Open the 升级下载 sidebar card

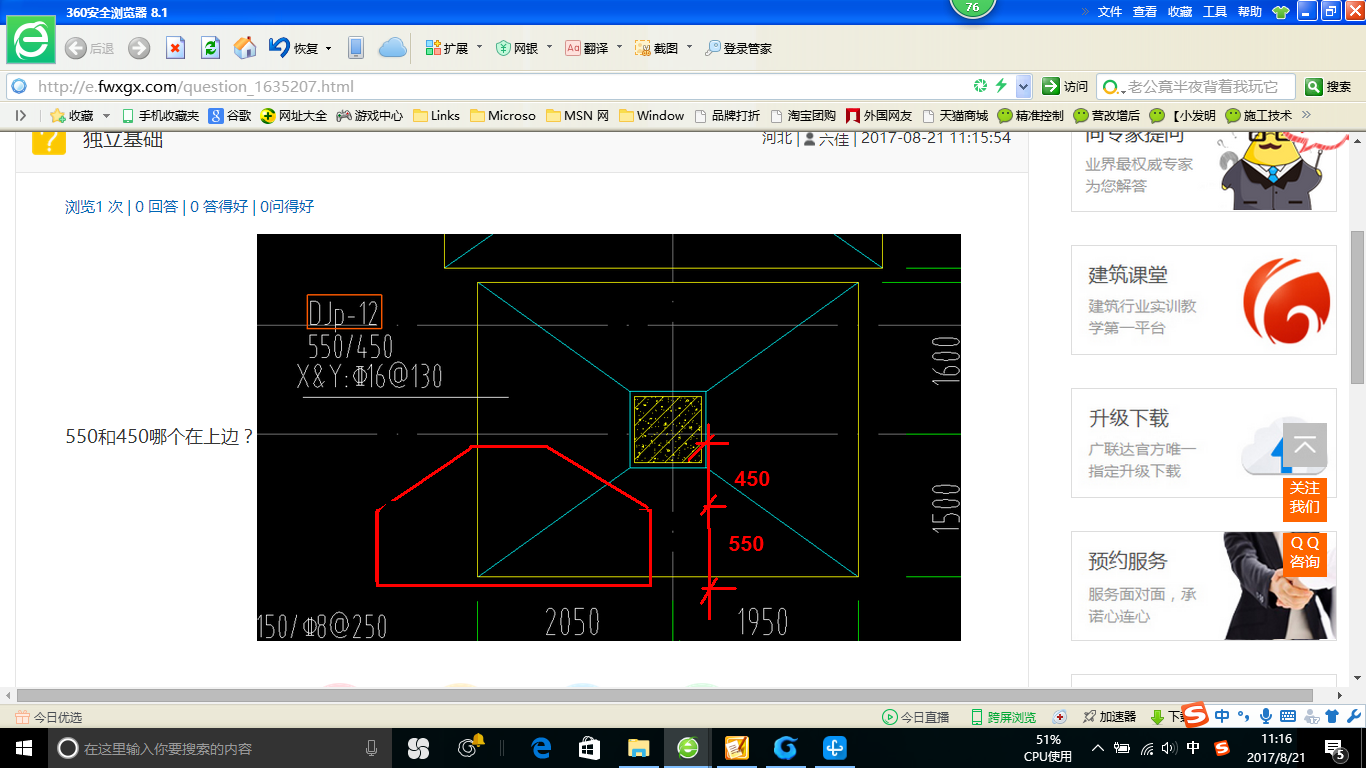(x=1204, y=443)
